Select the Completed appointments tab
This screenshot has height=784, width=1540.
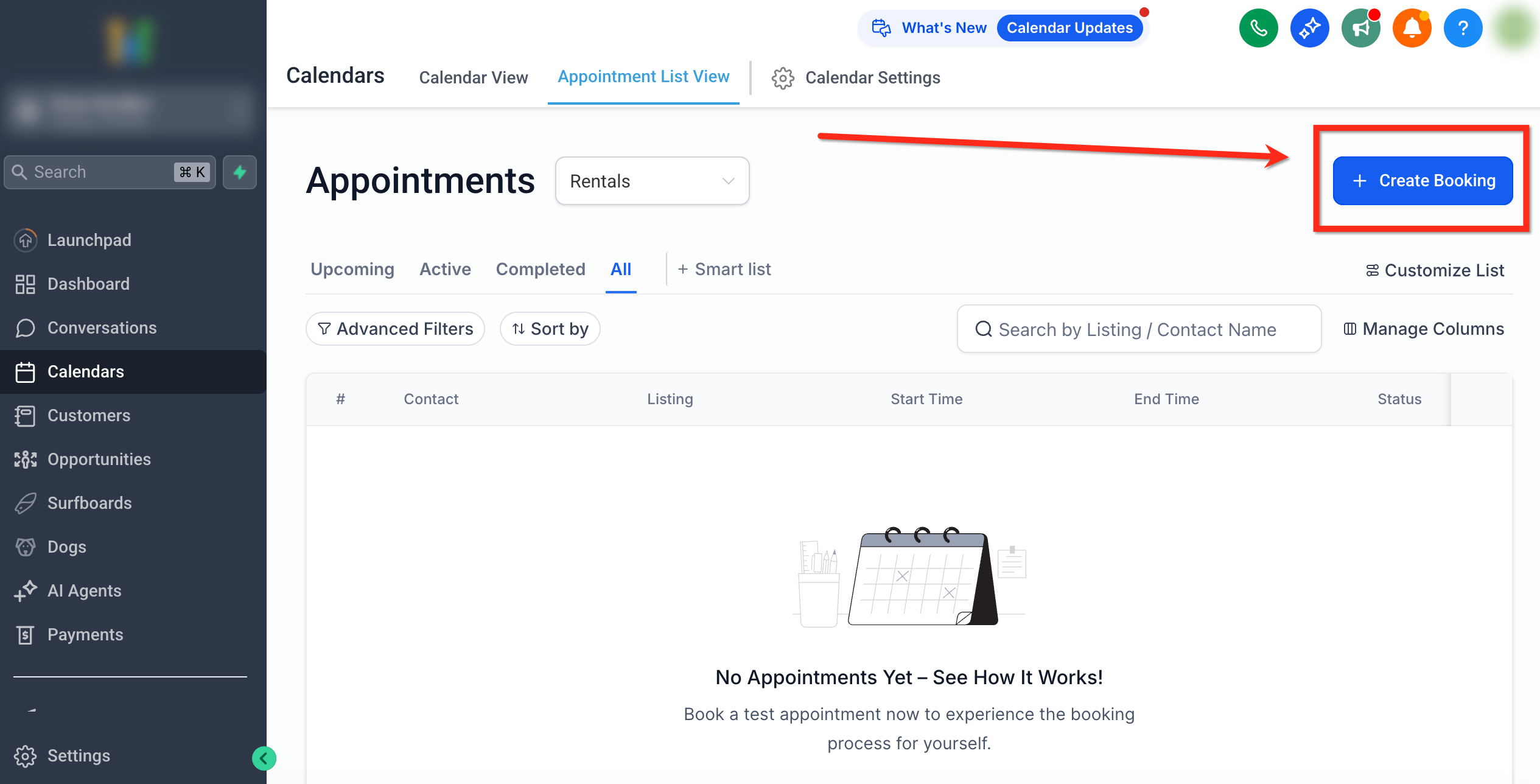coord(540,269)
